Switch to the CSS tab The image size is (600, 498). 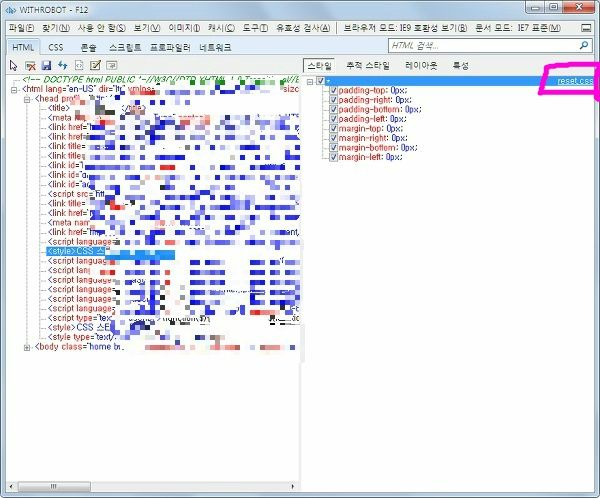click(55, 47)
